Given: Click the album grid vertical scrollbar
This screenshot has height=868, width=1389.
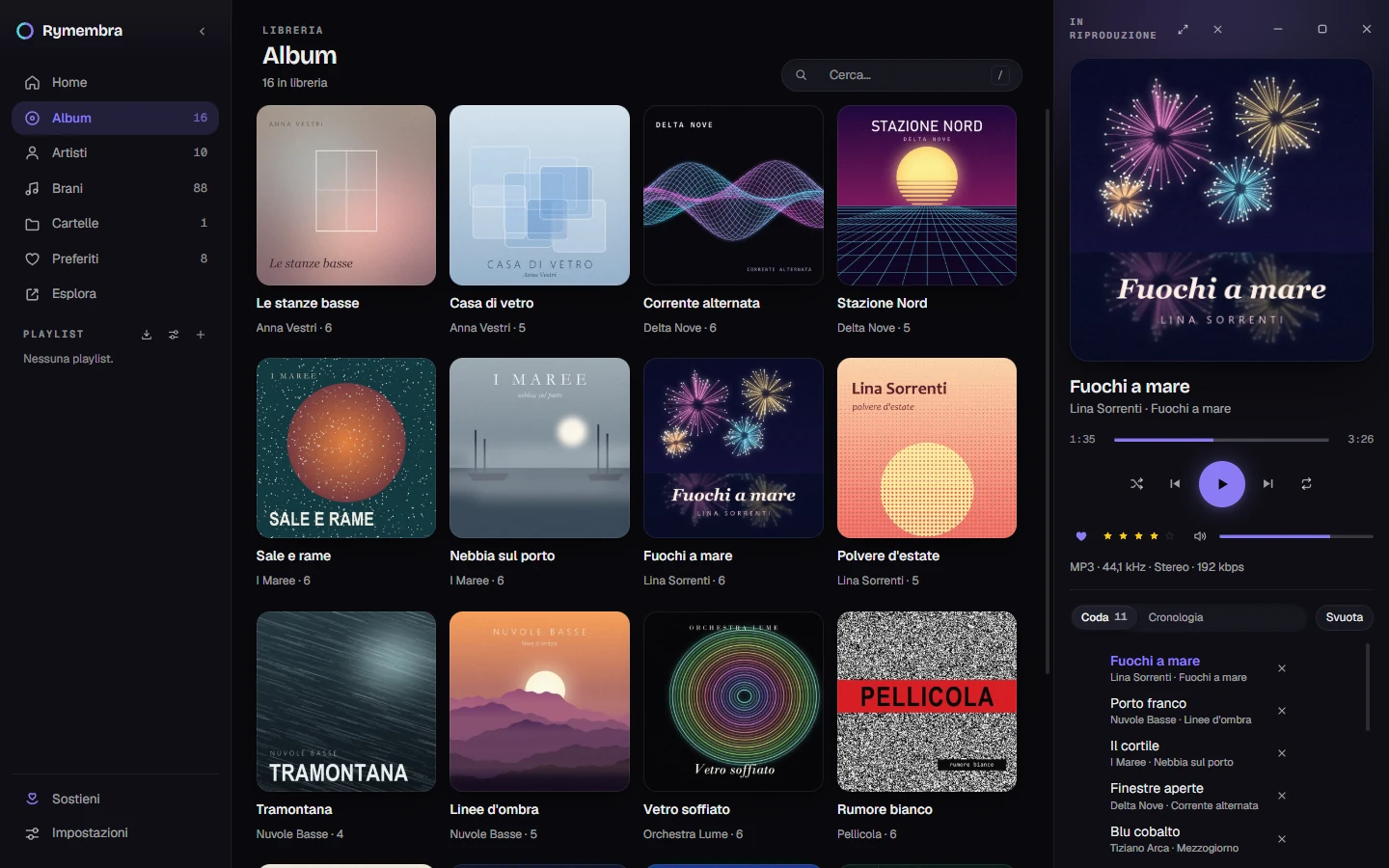Looking at the screenshot, I should tap(1048, 391).
